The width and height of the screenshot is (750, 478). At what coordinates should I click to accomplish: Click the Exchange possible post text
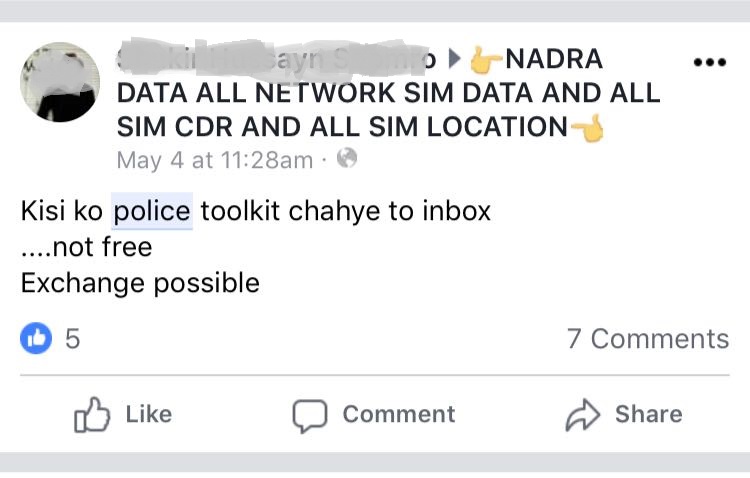[x=140, y=283]
